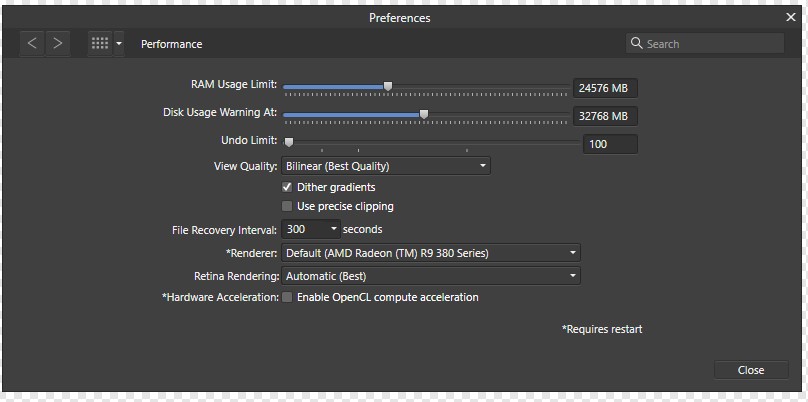
Task: Enable OpenCL compute acceleration checkbox
Action: click(287, 297)
